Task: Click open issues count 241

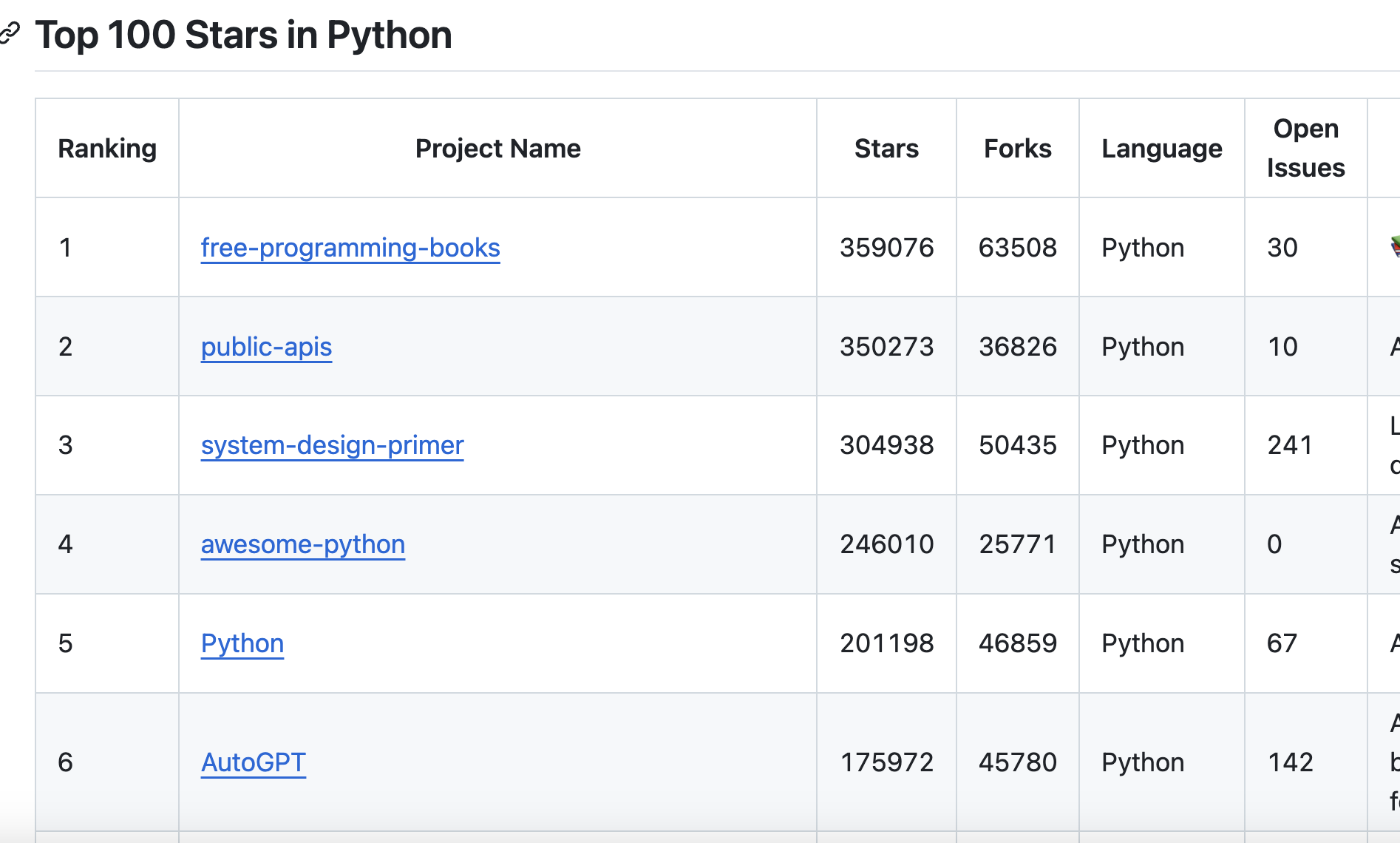Action: 1290,445
